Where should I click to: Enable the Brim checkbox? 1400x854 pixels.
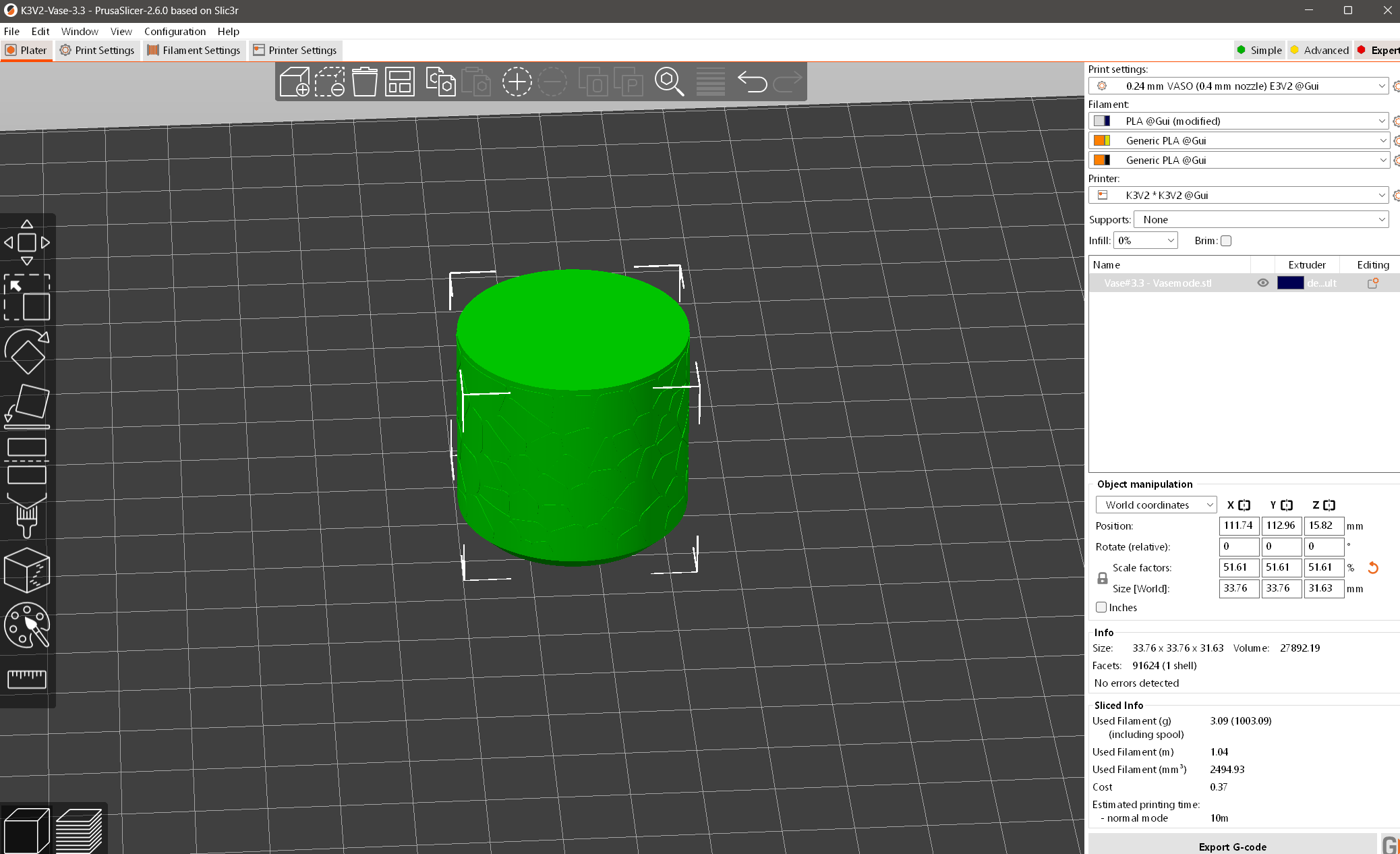coord(1226,241)
